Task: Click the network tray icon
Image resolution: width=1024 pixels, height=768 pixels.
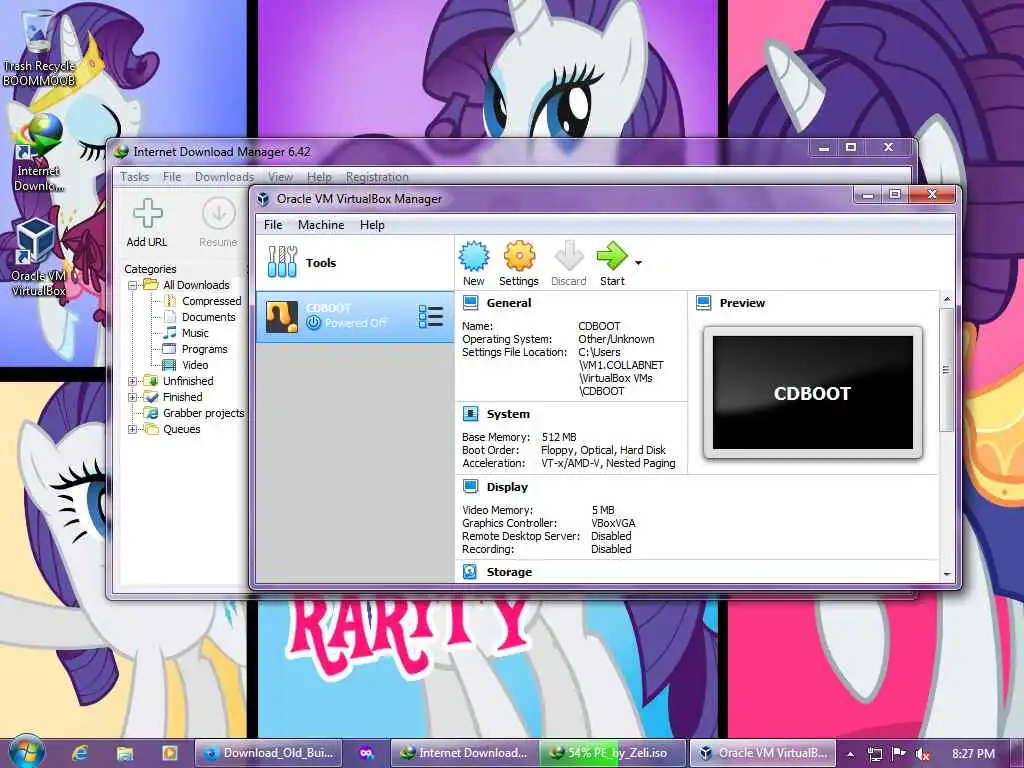Action: (874, 754)
